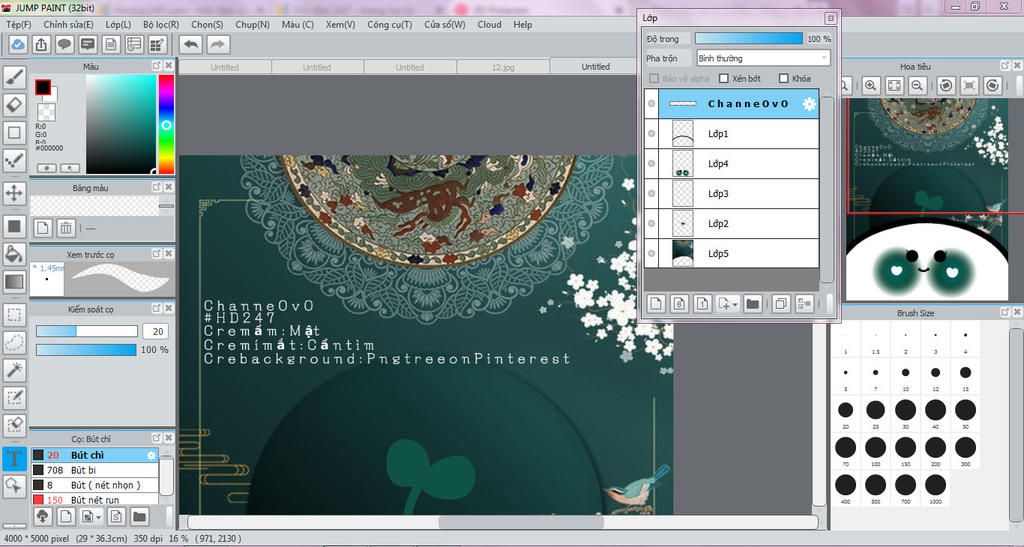1024x547 pixels.
Task: Open the Cloud menu
Action: [x=489, y=24]
